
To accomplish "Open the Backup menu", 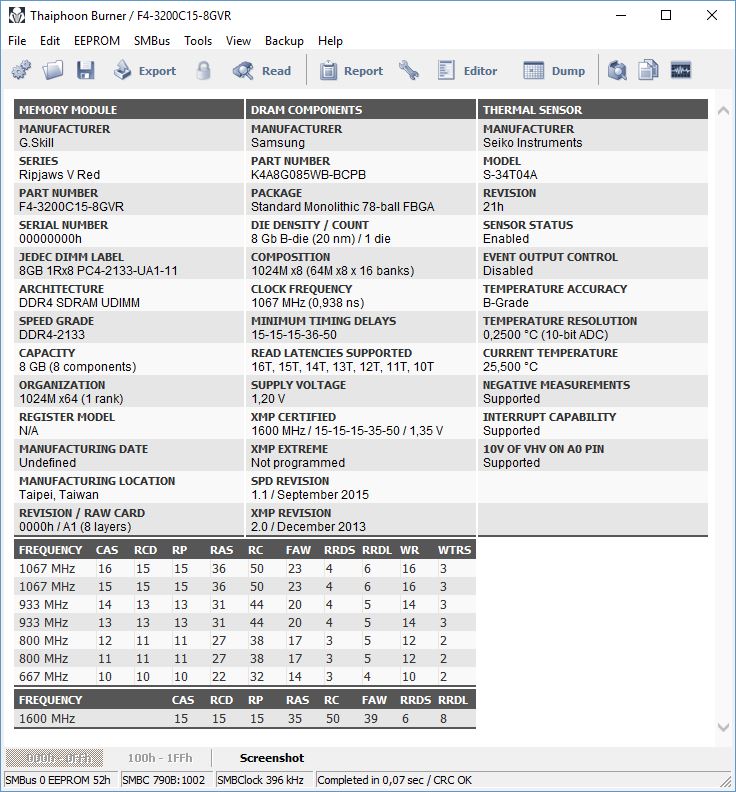I will tap(284, 41).
